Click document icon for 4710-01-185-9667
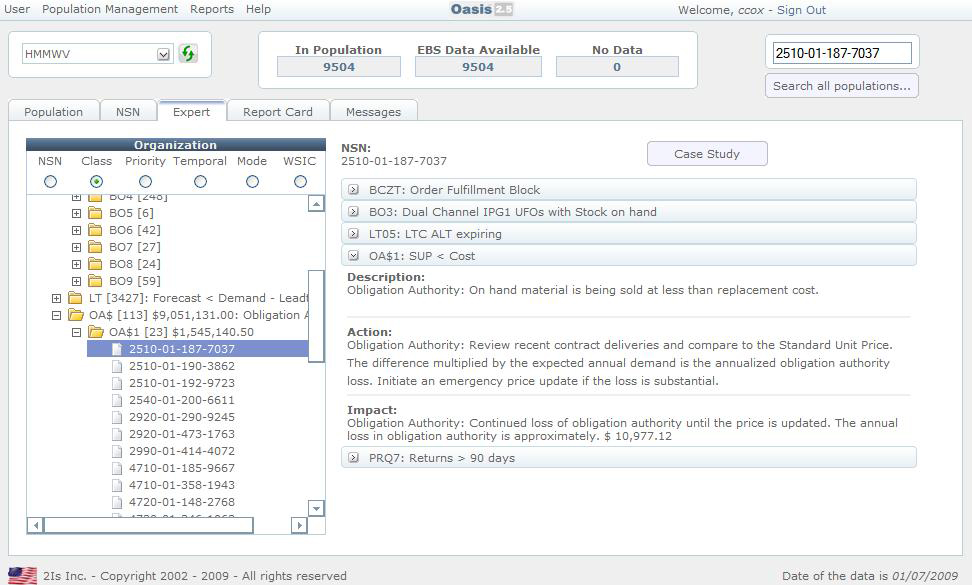Viewport: 972px width, 585px height. pos(117,468)
